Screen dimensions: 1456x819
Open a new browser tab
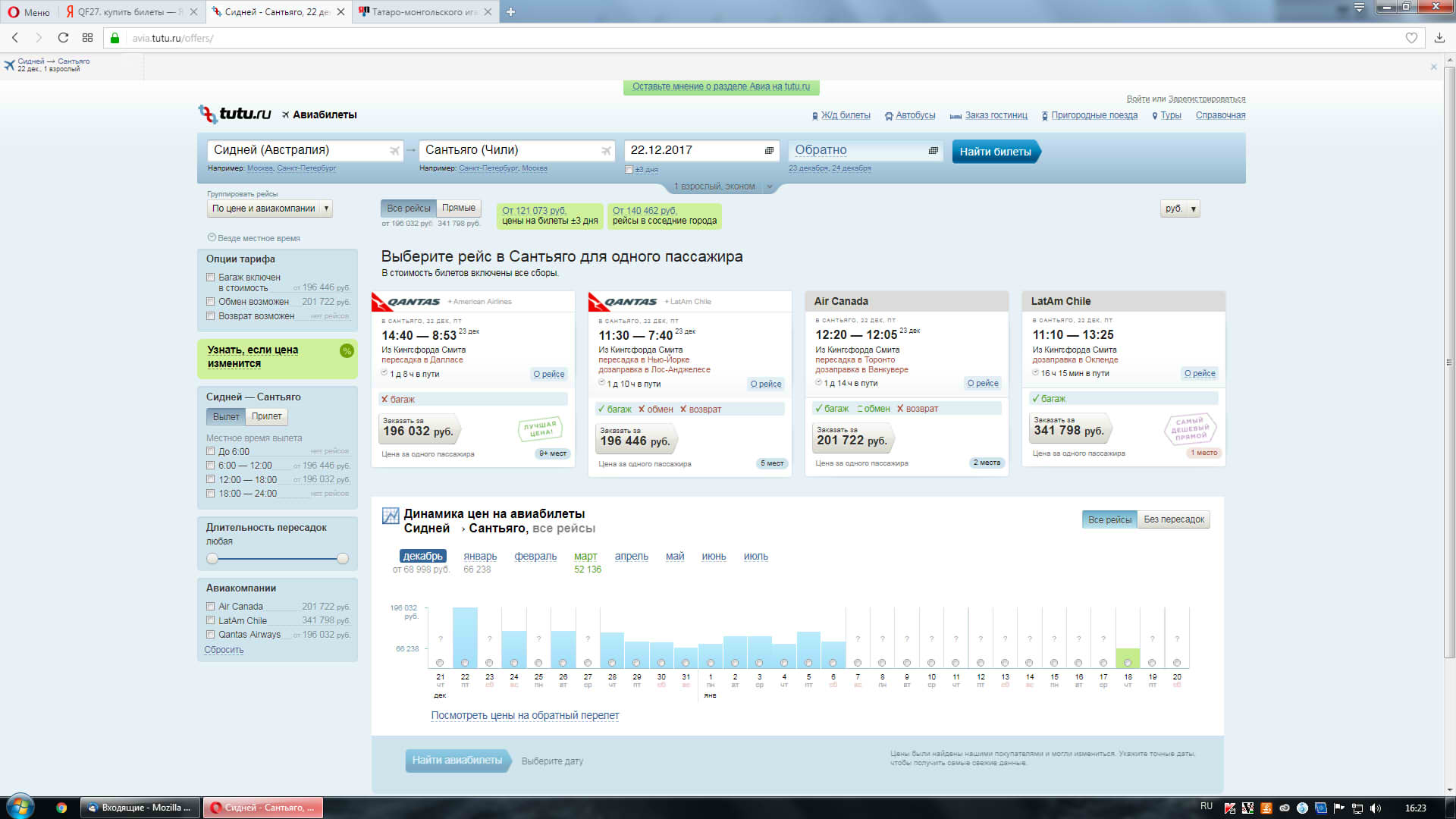point(510,12)
